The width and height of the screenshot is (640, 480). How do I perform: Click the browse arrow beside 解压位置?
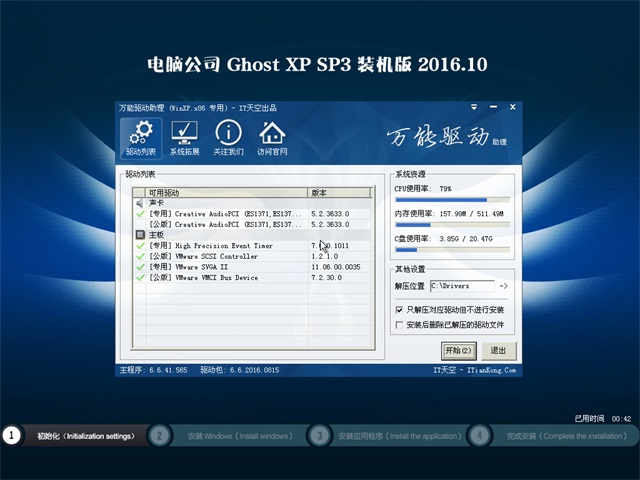[x=504, y=286]
